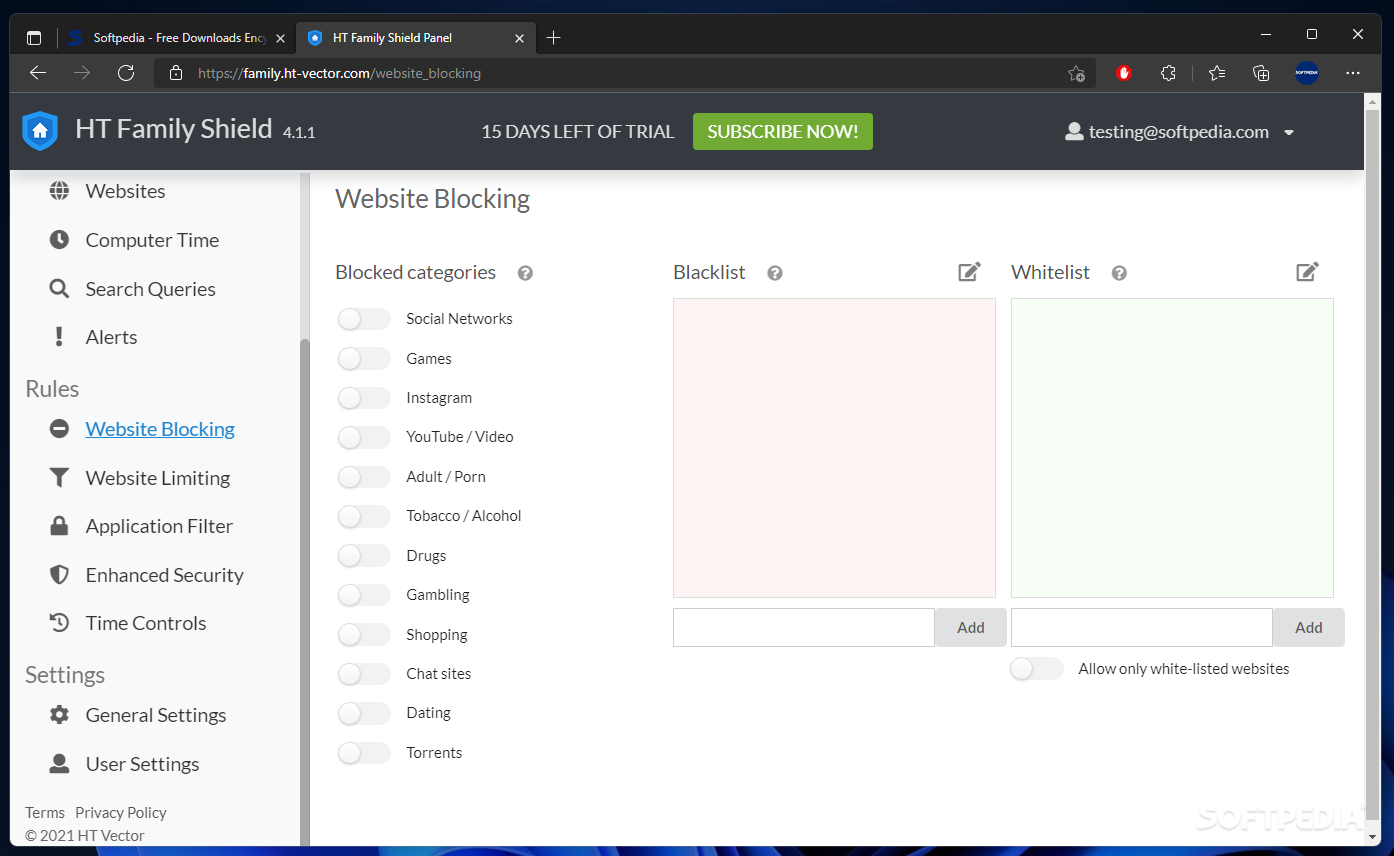Enable Allow only white-listed websites
This screenshot has width=1394, height=856.
coord(1036,669)
